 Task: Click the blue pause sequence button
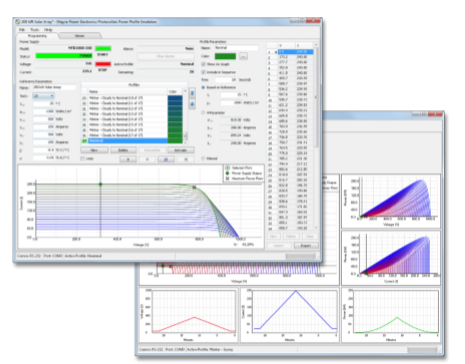point(166,159)
